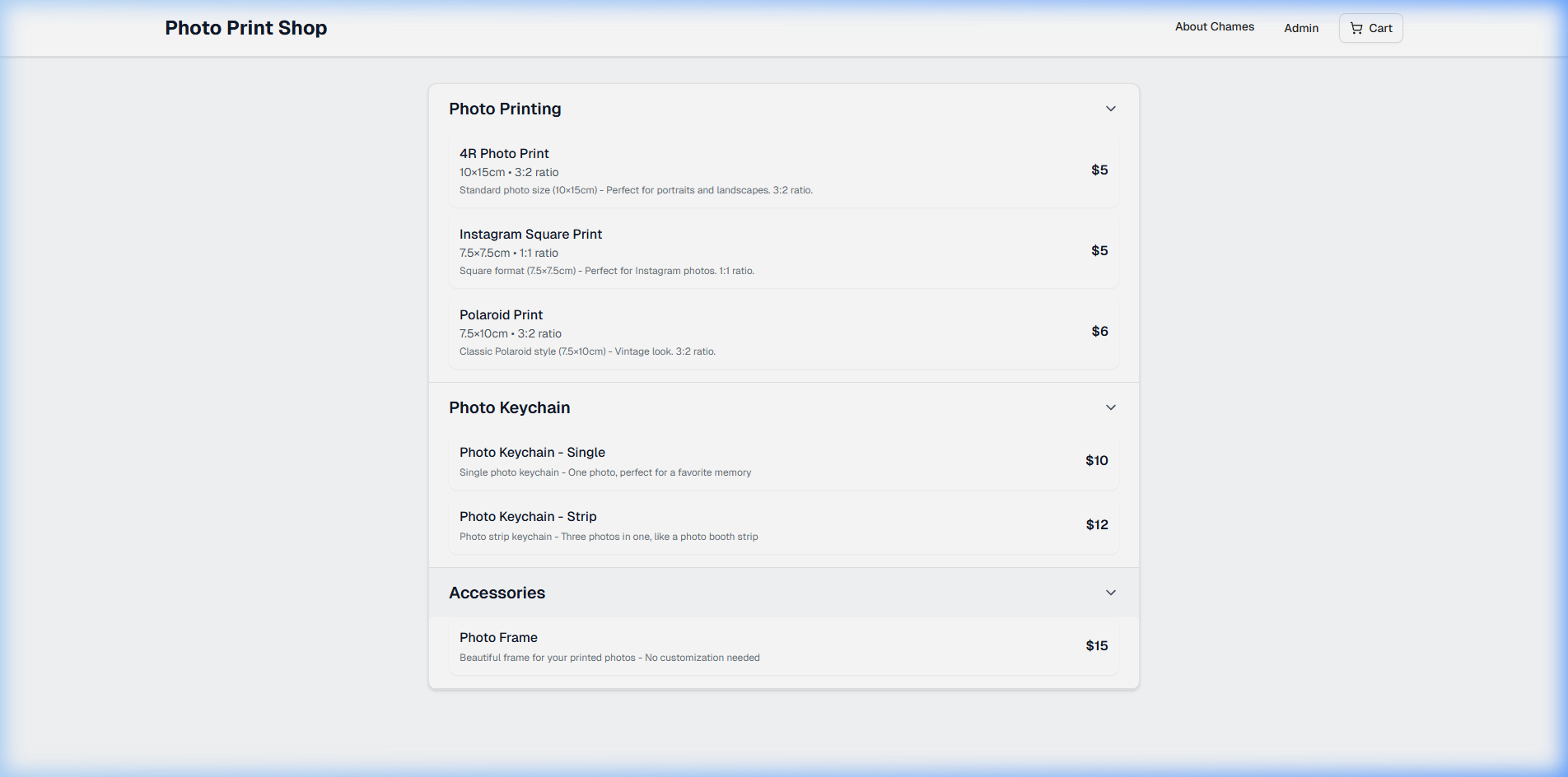Click the Photo Printing chevron icon
This screenshot has width=1568, height=777.
click(1110, 108)
